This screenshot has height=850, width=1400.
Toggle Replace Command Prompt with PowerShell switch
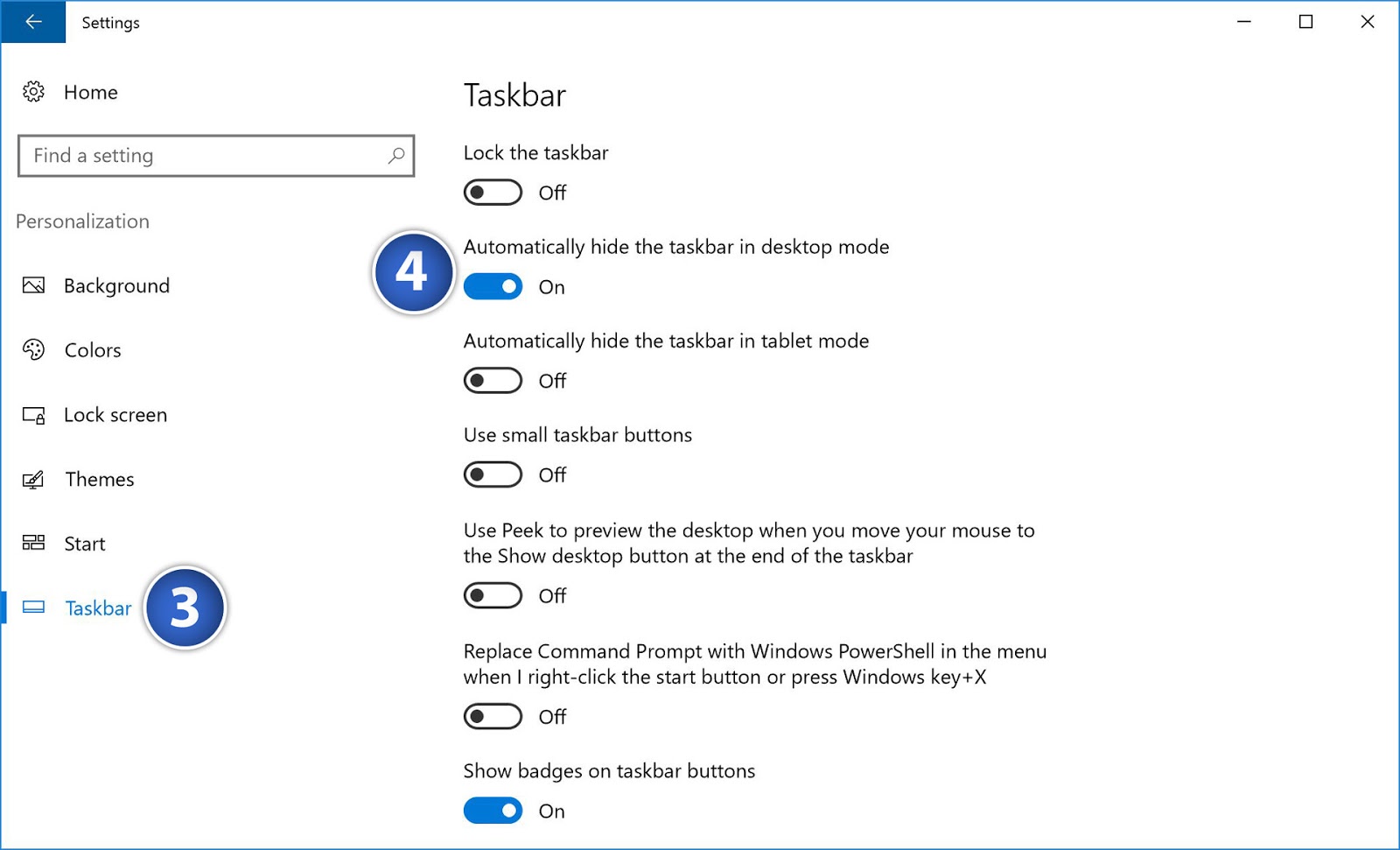(493, 717)
